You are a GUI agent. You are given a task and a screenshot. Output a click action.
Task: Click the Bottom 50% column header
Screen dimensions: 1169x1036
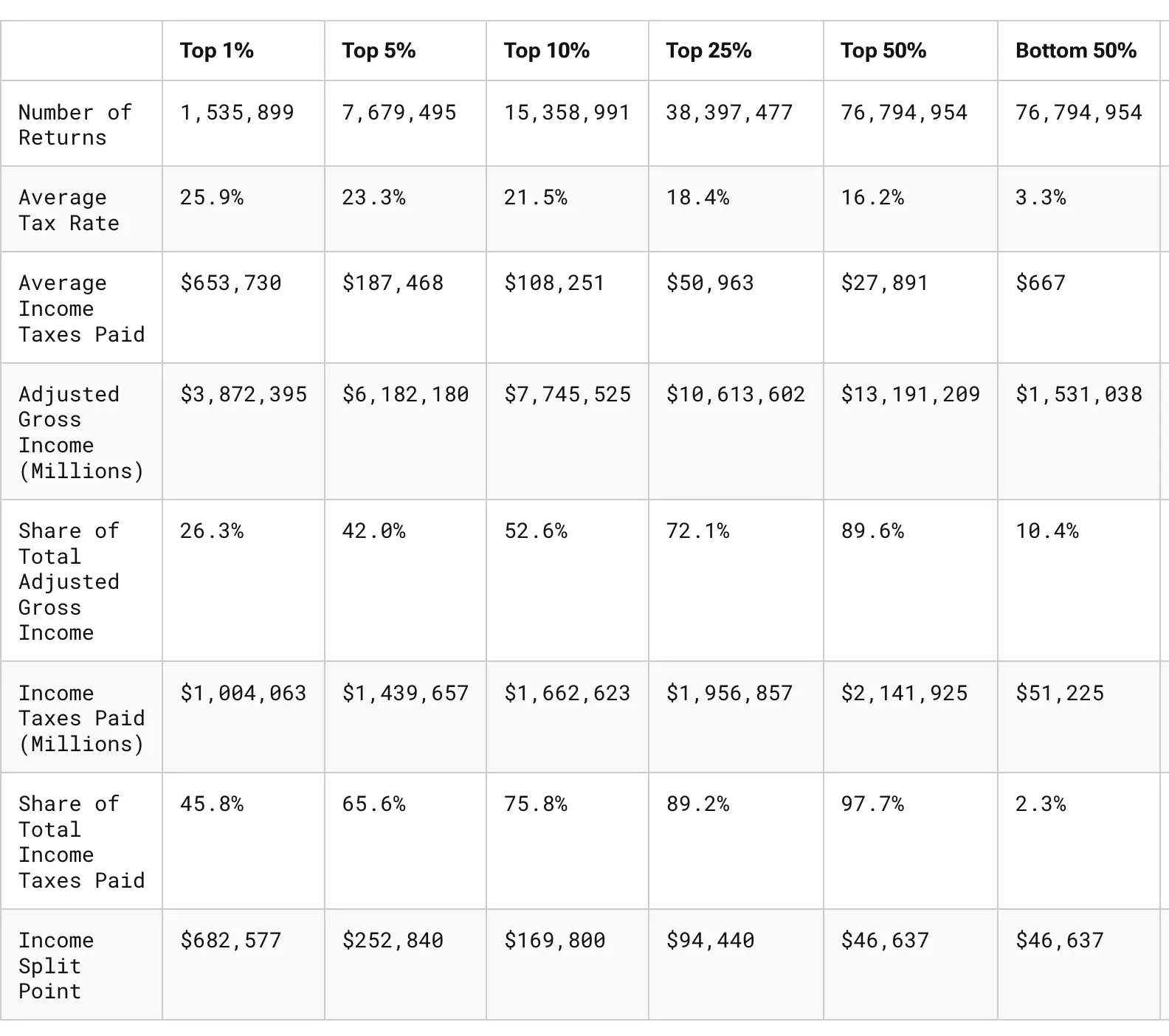pos(1076,51)
